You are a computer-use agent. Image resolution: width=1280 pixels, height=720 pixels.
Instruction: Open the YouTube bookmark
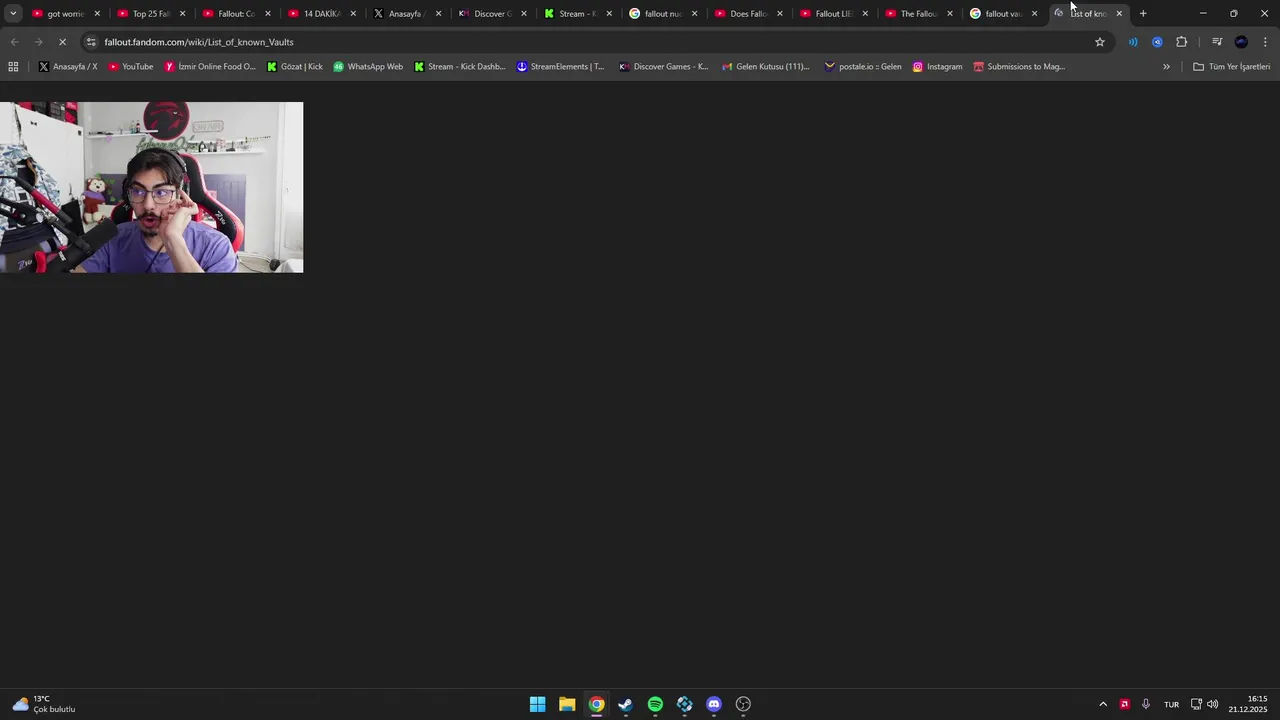pos(131,67)
